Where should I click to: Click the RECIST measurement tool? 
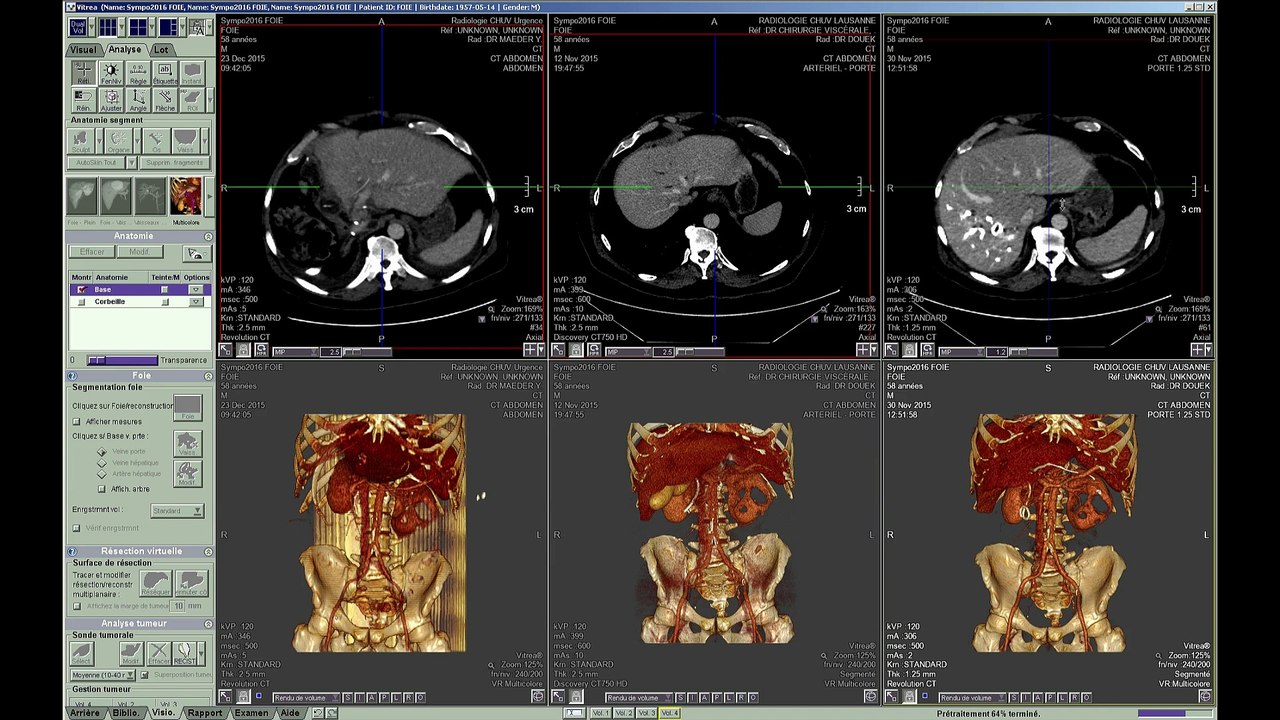185,654
